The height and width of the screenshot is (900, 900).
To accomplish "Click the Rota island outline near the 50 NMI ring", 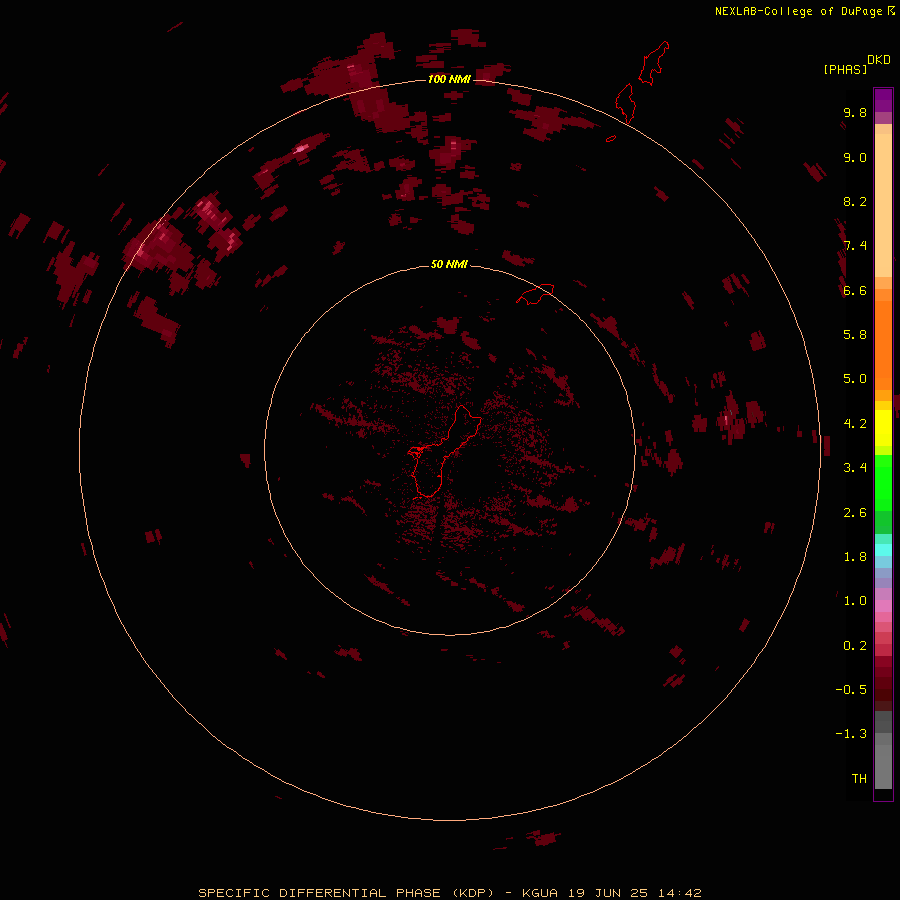I will (535, 294).
